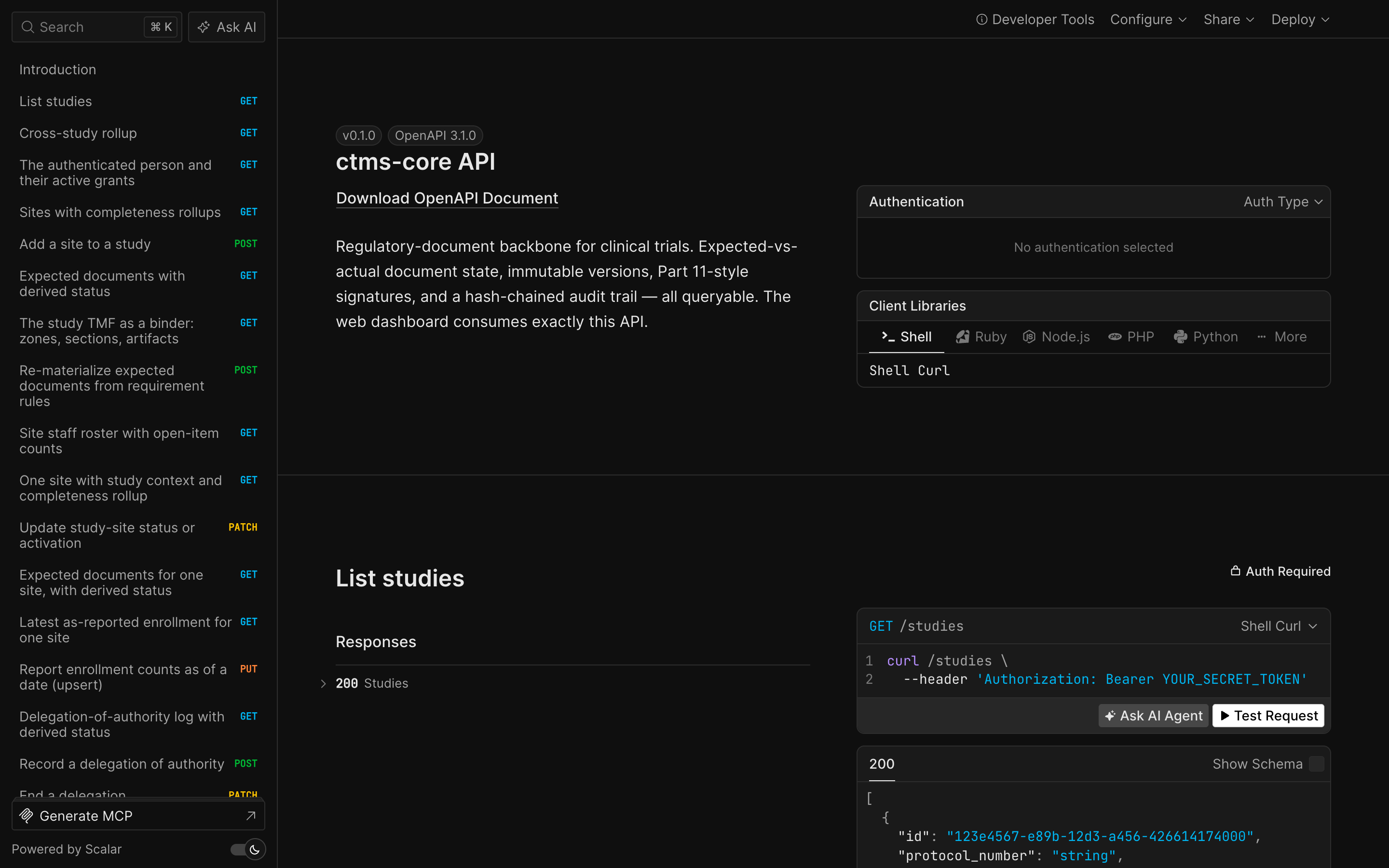1389x868 pixels.
Task: Click the Ruby language icon
Action: (x=963, y=337)
